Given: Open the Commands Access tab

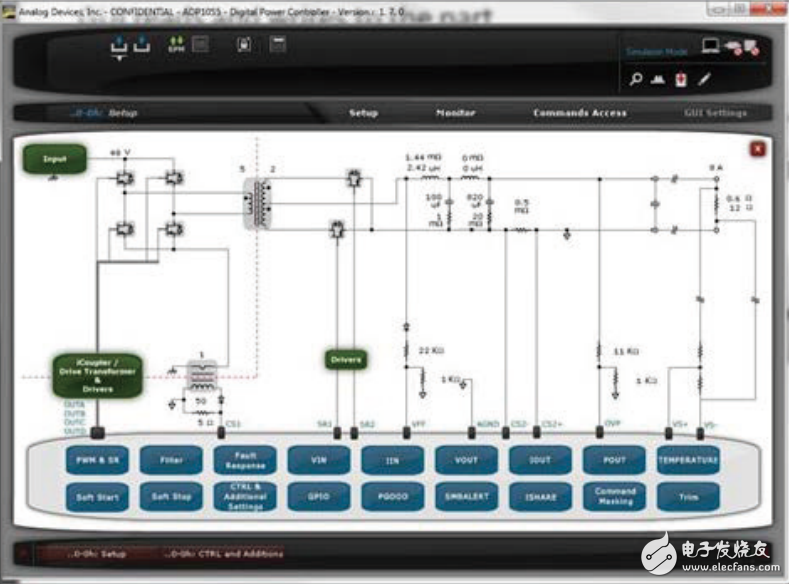Looking at the screenshot, I should pos(580,113).
